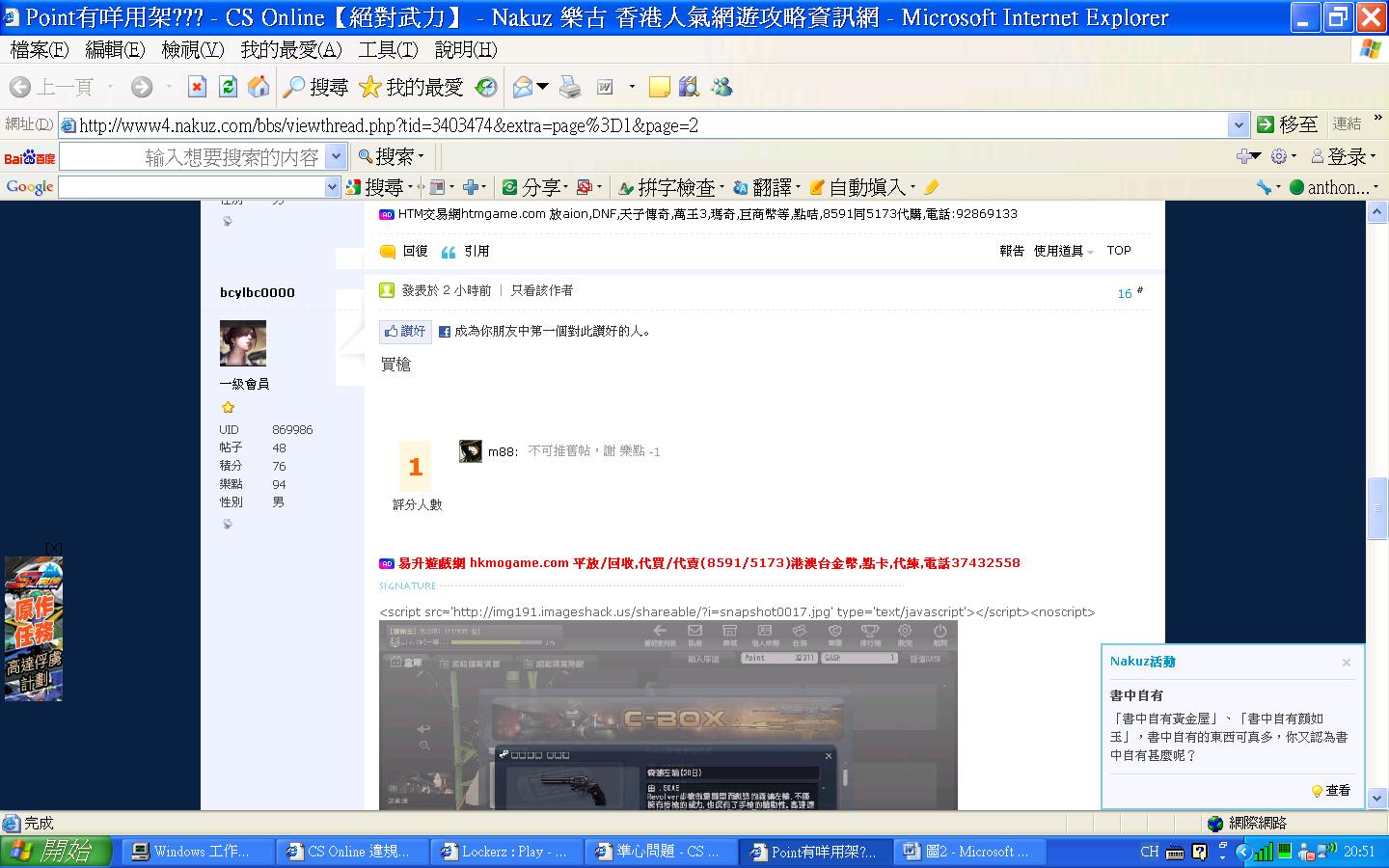Open the Messenger people icon
1389x868 pixels.
[x=722, y=88]
